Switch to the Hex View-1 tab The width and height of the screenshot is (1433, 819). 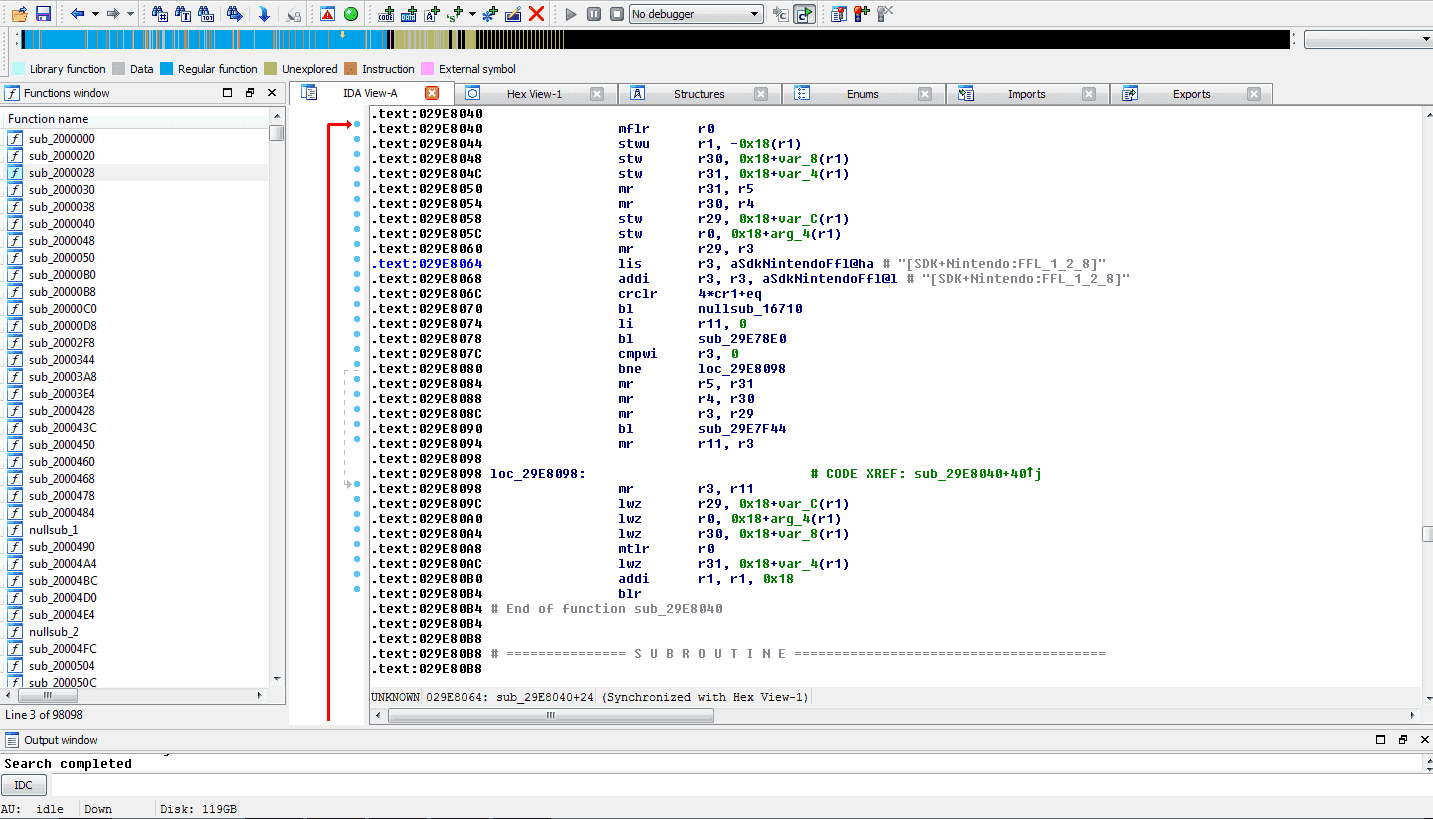tap(534, 94)
